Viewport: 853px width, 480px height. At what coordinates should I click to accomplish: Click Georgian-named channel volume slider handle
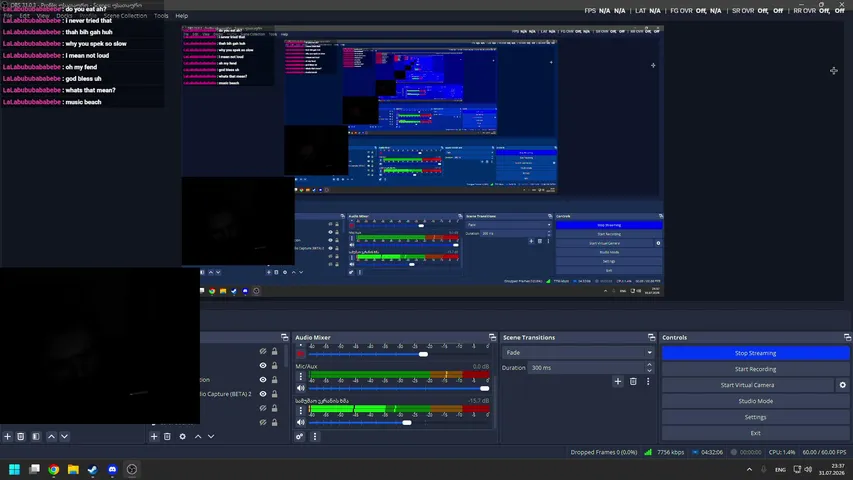point(406,422)
